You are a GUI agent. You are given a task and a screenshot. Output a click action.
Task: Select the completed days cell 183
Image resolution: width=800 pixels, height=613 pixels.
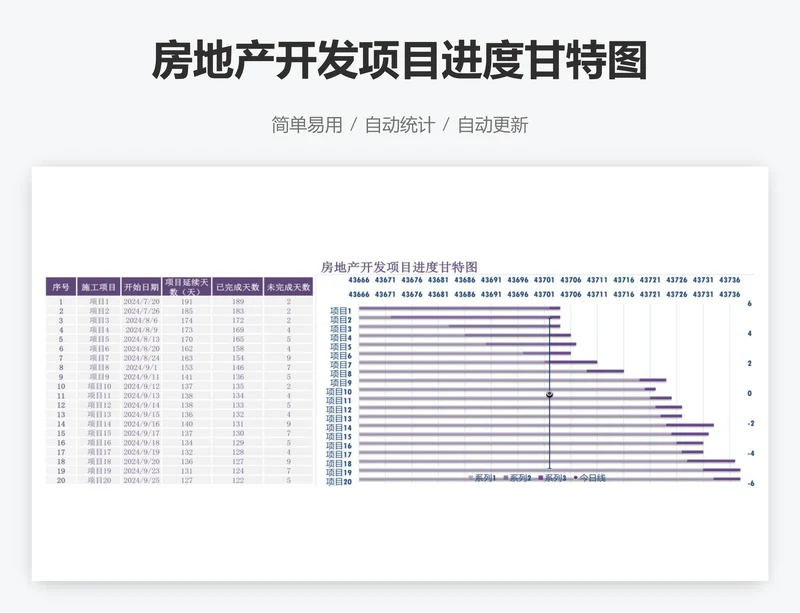point(238,311)
